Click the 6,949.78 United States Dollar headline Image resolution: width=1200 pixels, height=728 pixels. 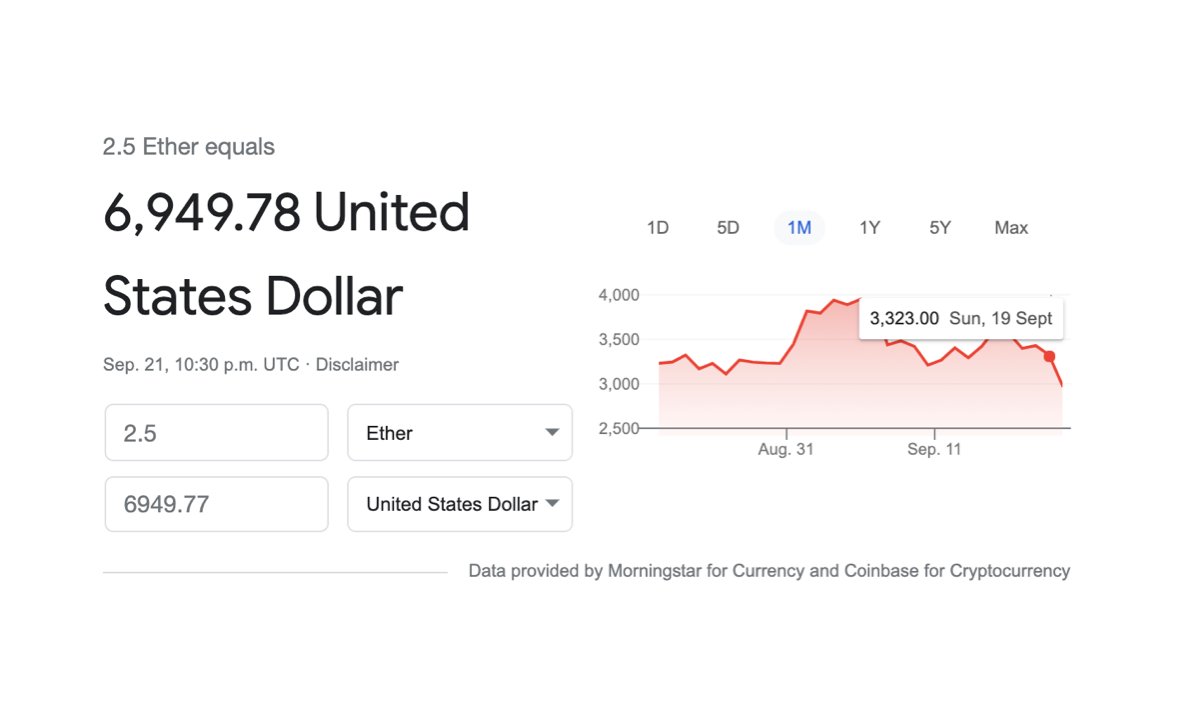click(287, 254)
